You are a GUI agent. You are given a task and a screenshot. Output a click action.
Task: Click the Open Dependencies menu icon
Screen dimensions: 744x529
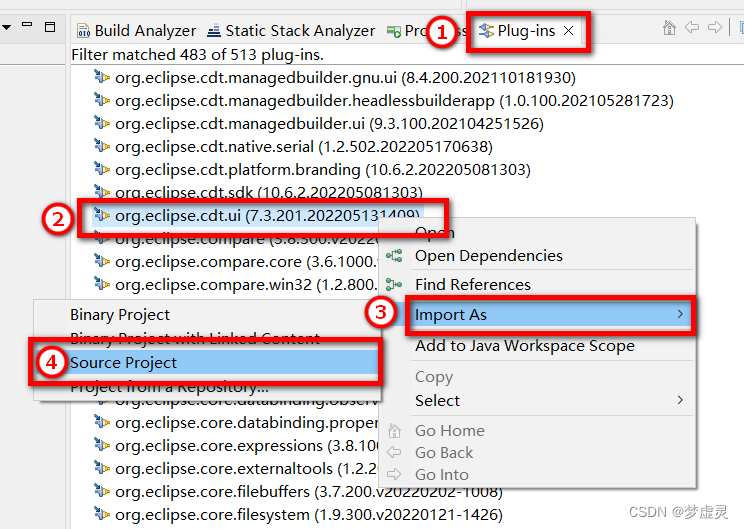[x=394, y=256]
